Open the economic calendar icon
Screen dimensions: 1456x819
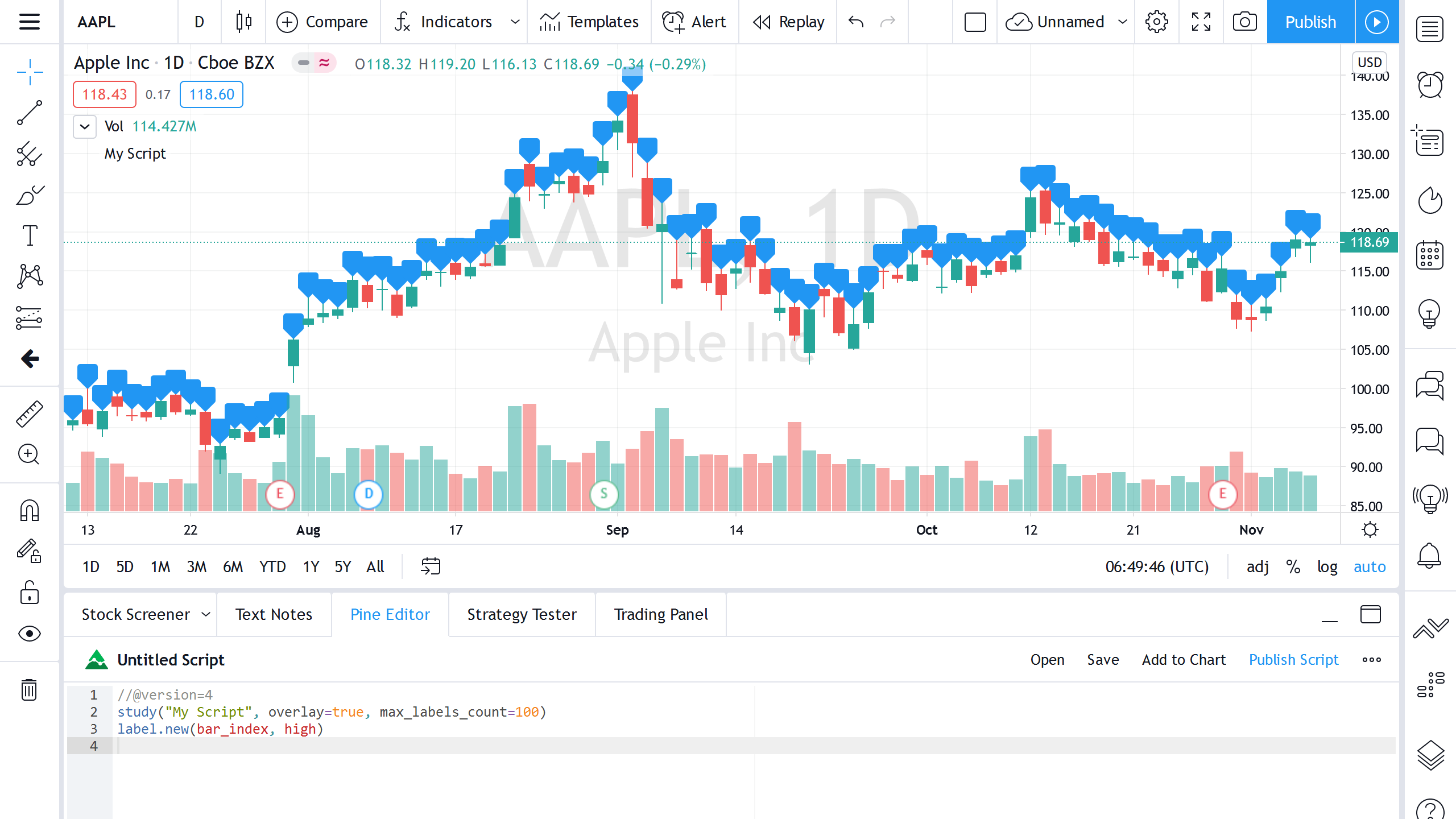(x=1430, y=255)
